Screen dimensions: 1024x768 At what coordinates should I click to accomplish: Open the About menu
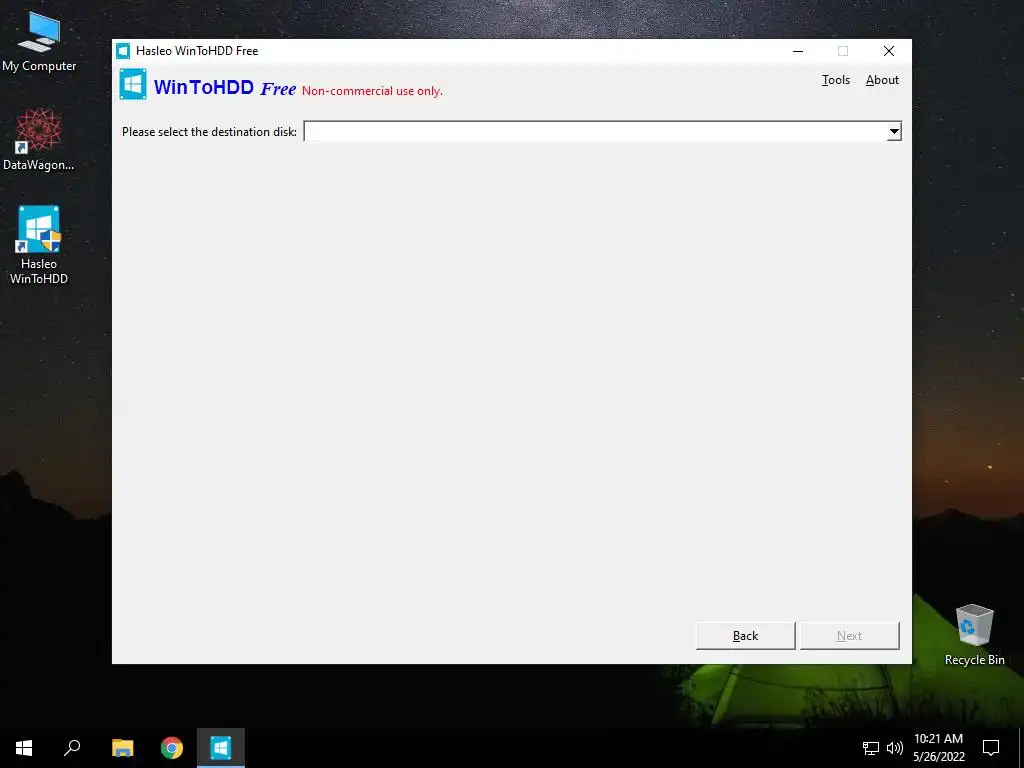pos(882,80)
